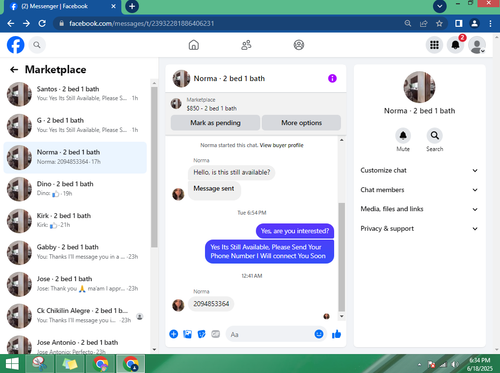500x373 pixels.
Task: Open the Friends icon in top bar
Action: (246, 45)
